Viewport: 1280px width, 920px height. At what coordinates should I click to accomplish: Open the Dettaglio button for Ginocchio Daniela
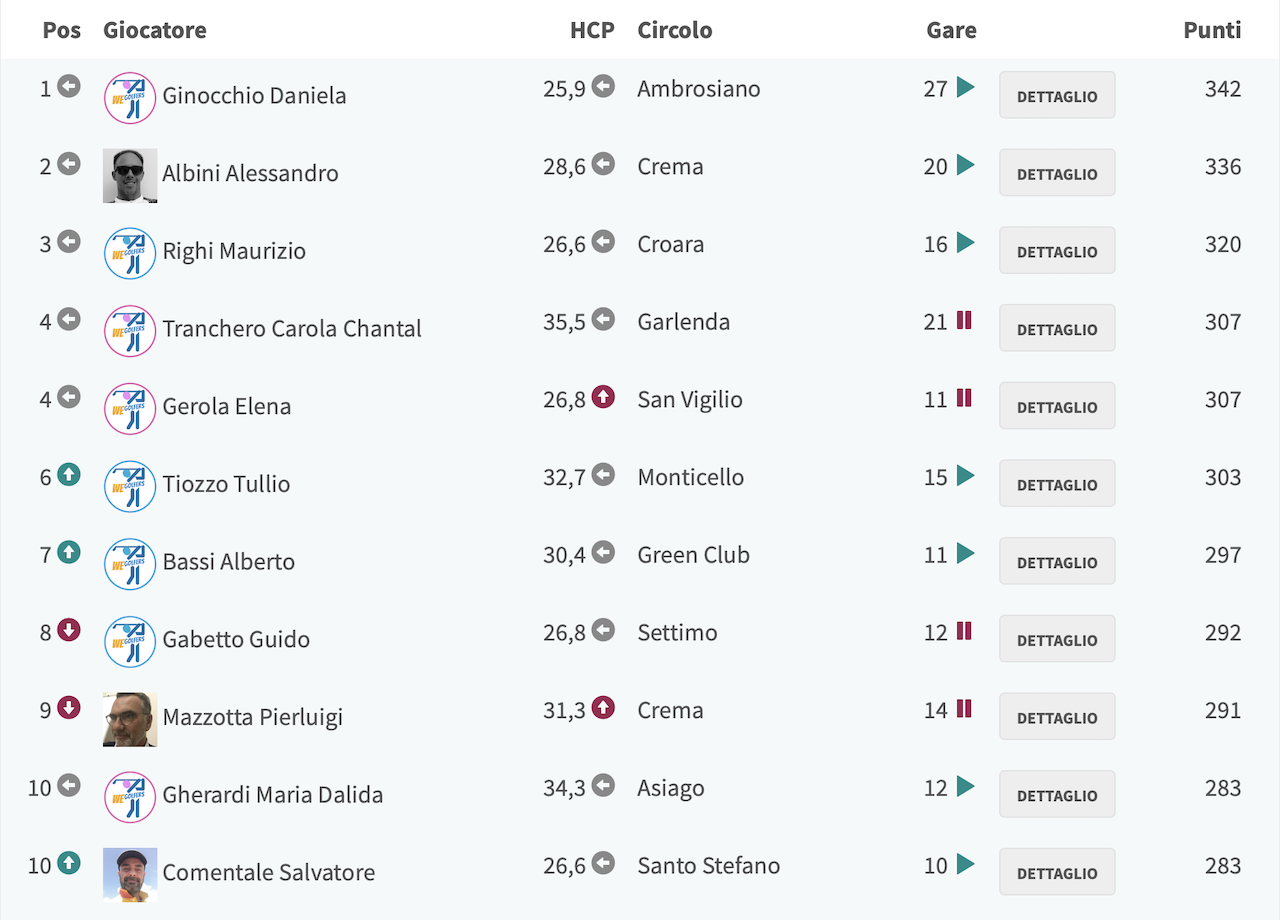pyautogui.click(x=1057, y=96)
